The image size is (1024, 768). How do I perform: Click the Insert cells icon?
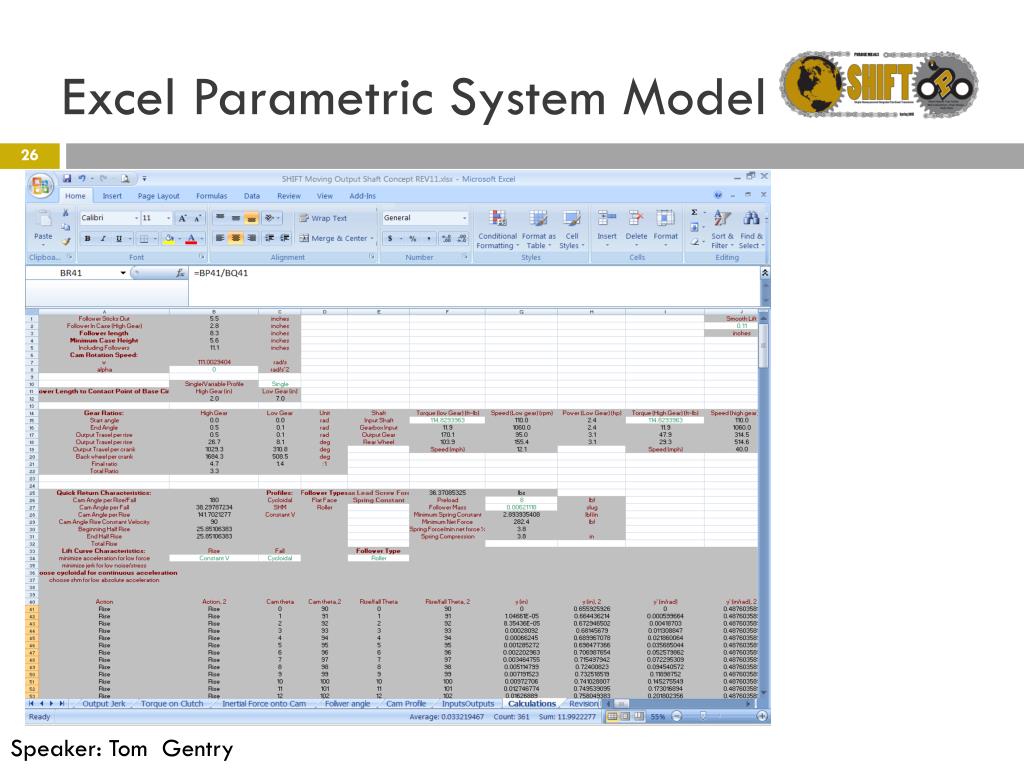click(x=607, y=219)
